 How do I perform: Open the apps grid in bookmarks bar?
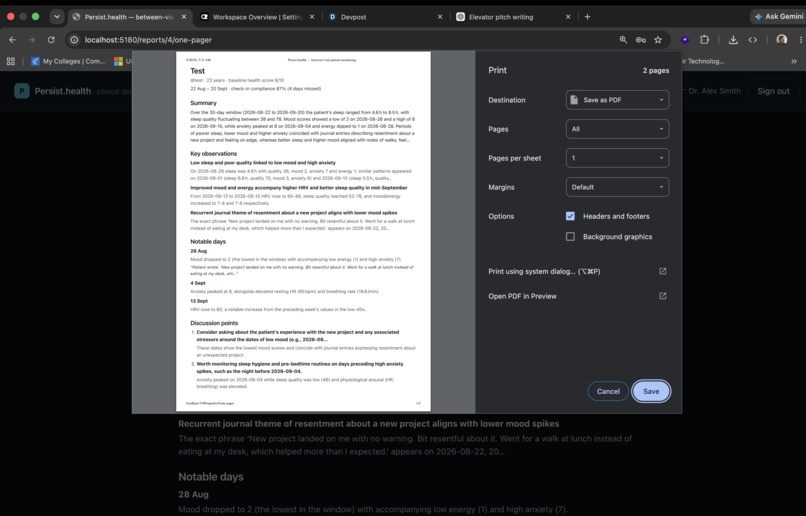11,61
